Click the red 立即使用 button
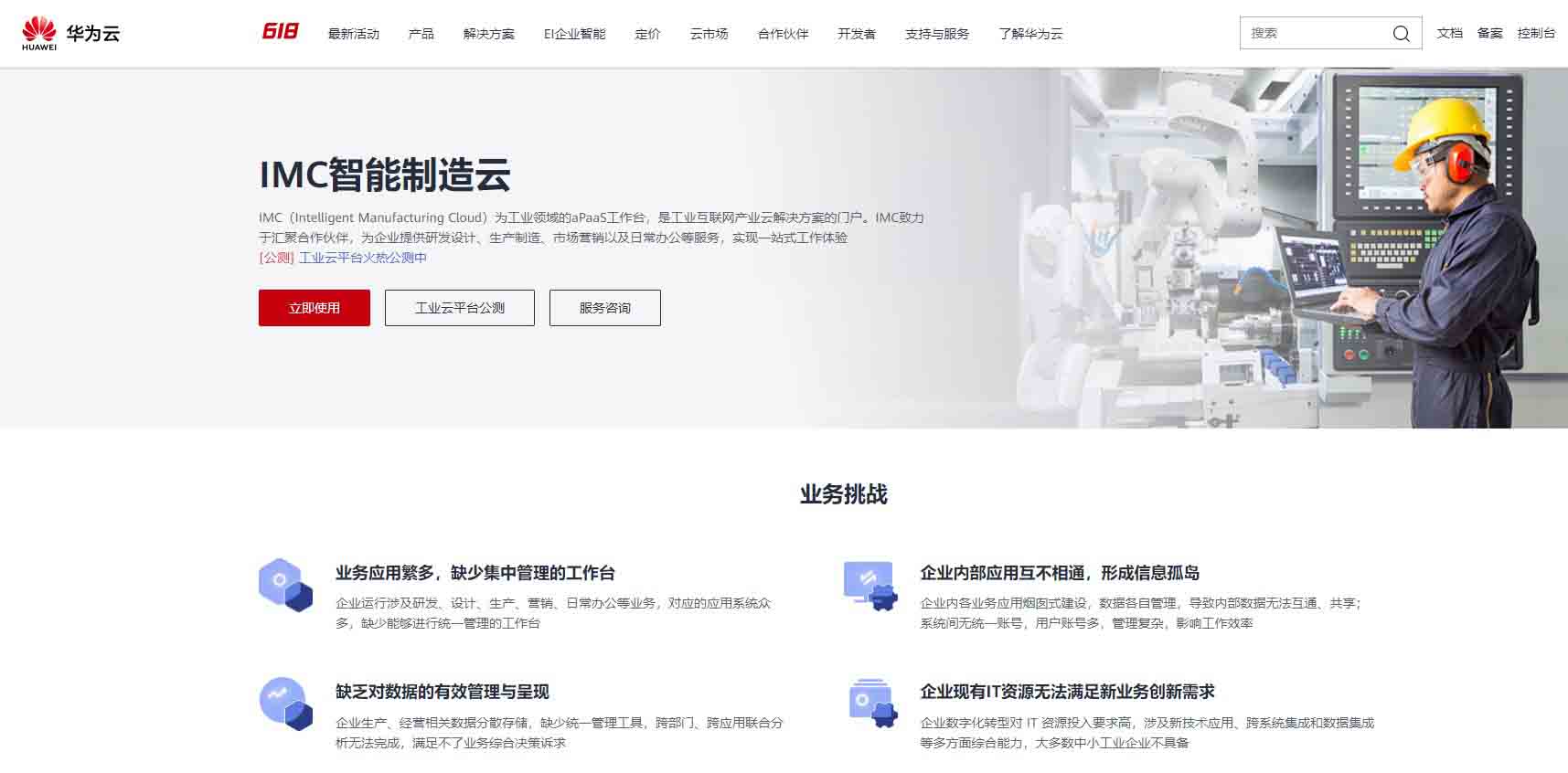Screen dimensions: 1568x773 315,308
